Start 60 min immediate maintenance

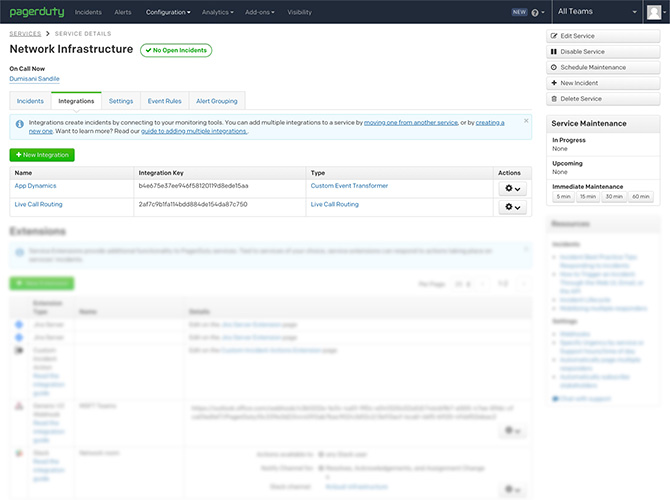[x=641, y=197]
